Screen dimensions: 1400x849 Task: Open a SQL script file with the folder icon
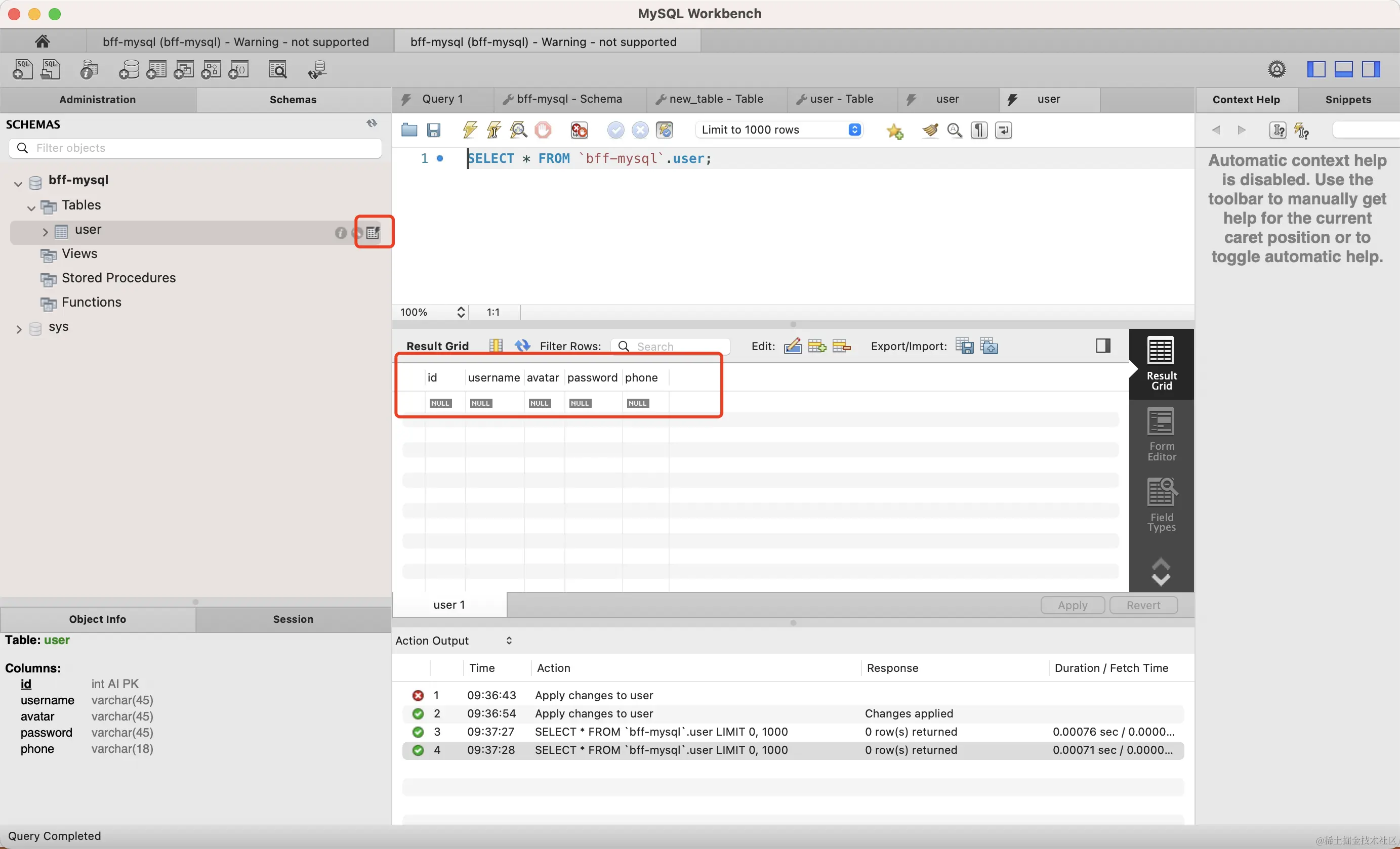coord(409,130)
